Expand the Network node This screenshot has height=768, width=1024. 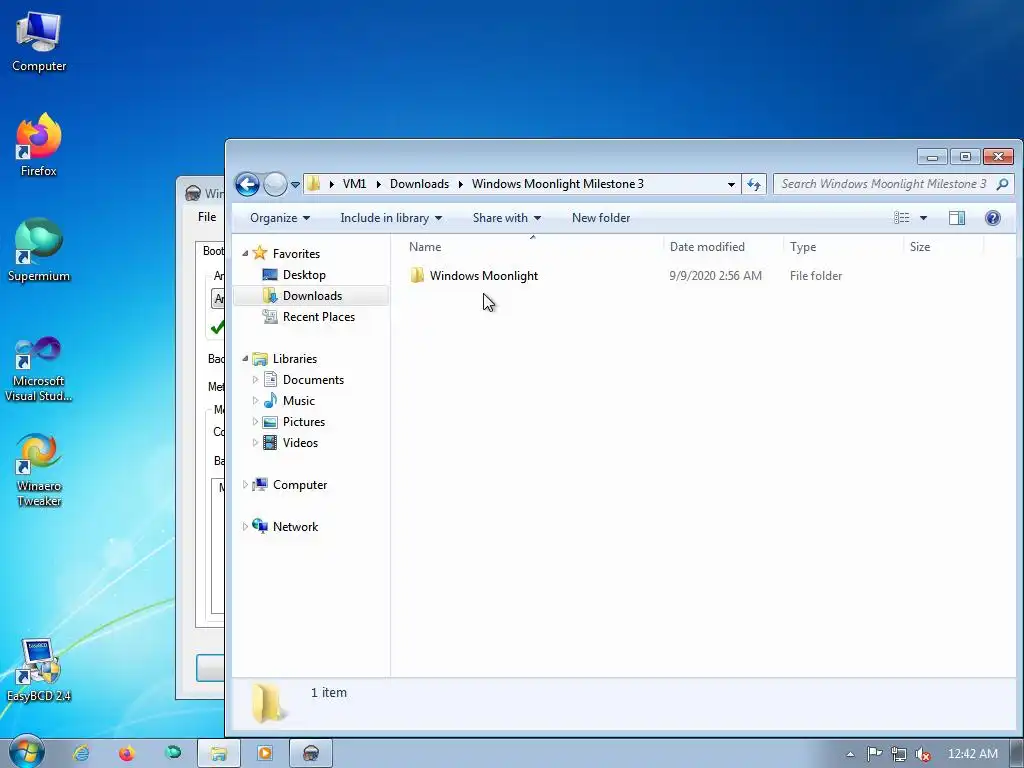[x=246, y=526]
